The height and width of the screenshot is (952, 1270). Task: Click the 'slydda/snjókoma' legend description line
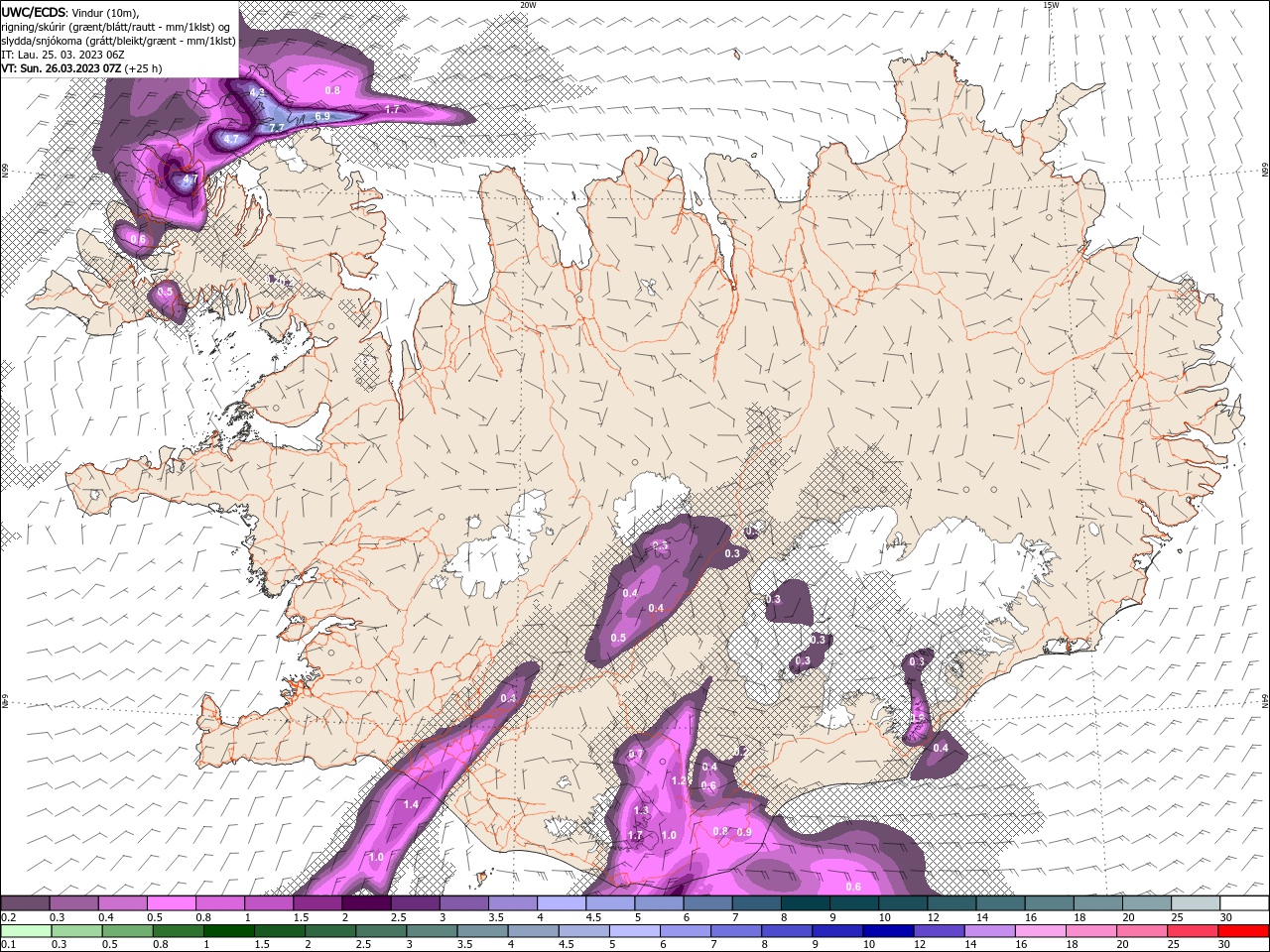[x=119, y=41]
